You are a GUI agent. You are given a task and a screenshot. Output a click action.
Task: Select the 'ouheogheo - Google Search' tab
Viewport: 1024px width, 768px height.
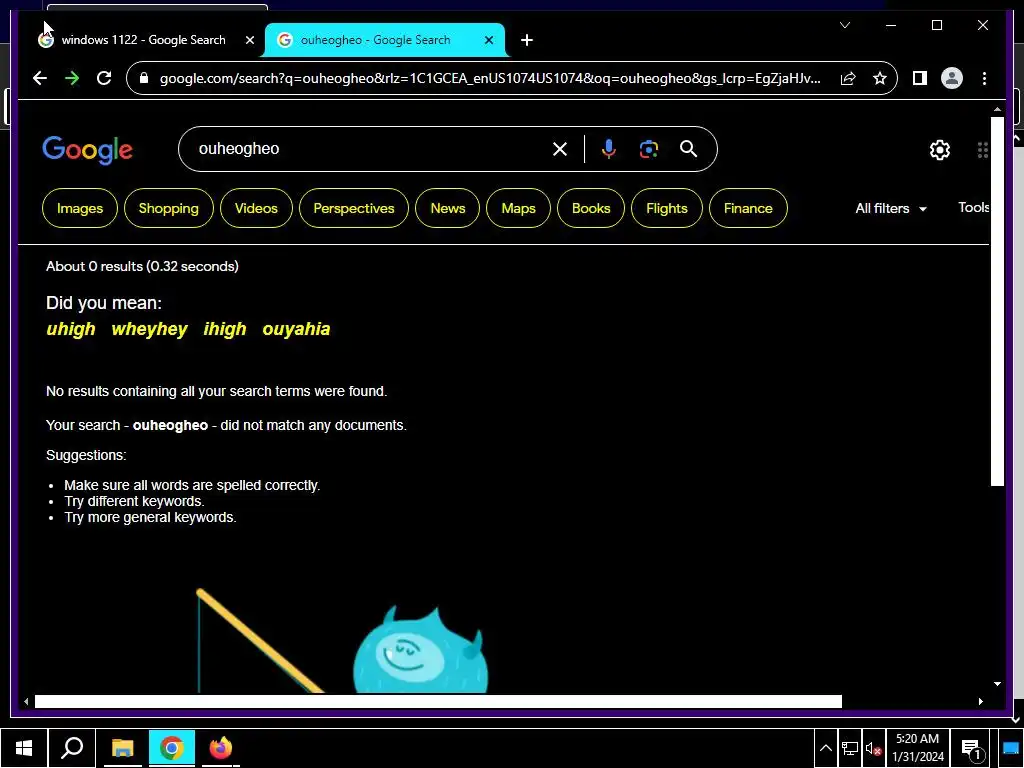pyautogui.click(x=376, y=40)
